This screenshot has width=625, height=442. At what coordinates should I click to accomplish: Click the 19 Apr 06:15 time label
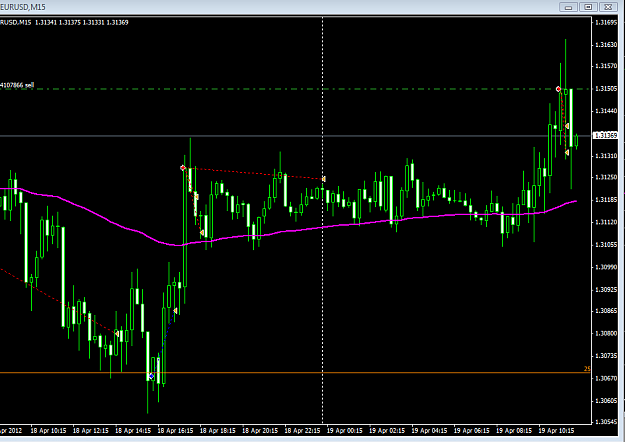[x=472, y=430]
